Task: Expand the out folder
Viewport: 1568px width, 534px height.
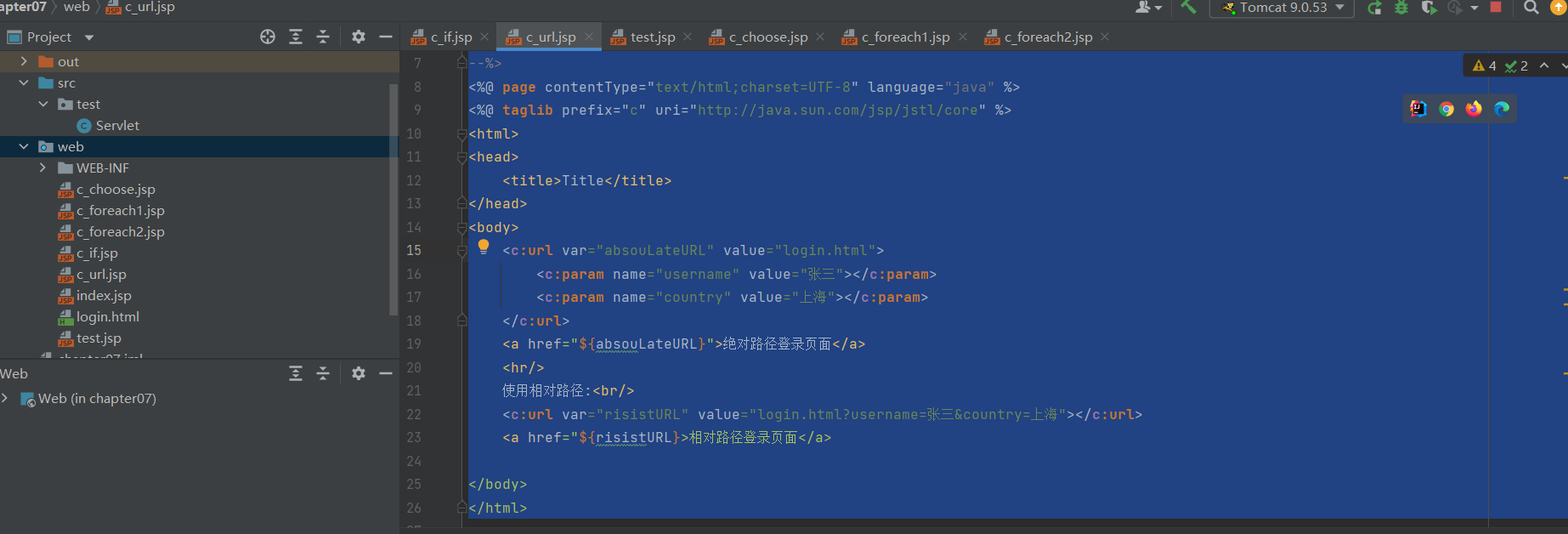Action: [x=24, y=61]
